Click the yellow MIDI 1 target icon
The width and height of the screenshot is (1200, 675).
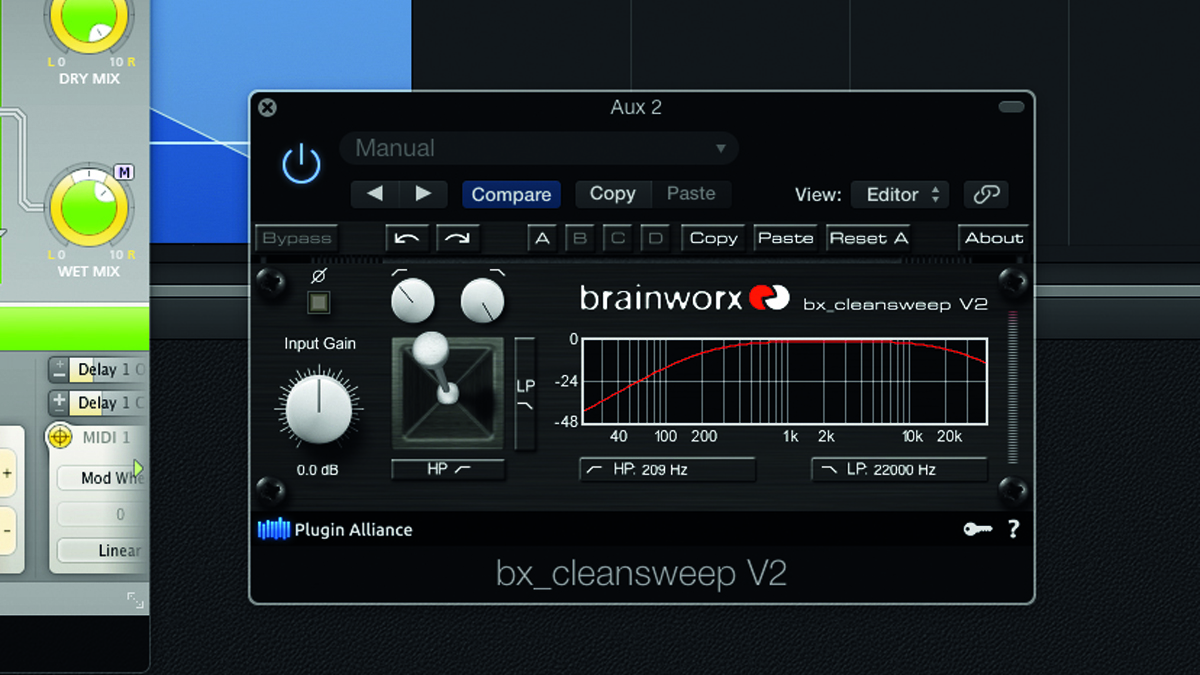pos(60,437)
